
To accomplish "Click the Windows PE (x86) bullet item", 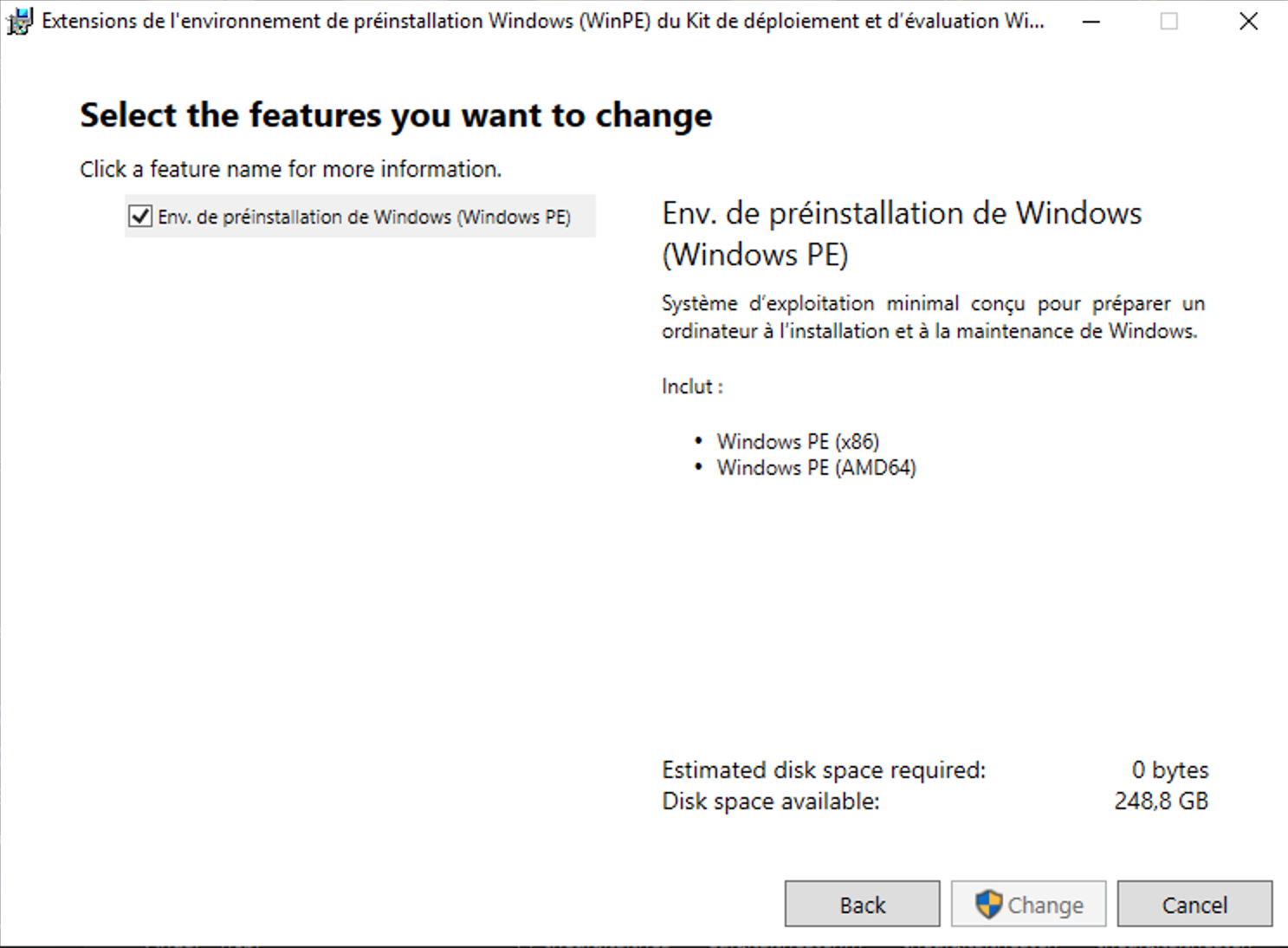I will 798,442.
